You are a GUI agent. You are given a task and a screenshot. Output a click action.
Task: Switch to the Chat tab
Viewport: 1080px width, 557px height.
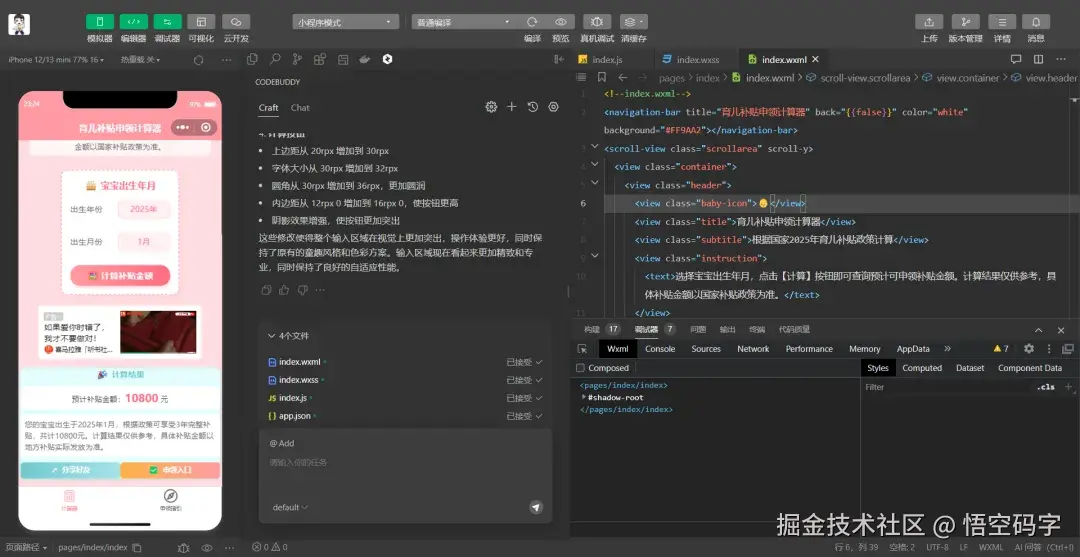(300, 107)
